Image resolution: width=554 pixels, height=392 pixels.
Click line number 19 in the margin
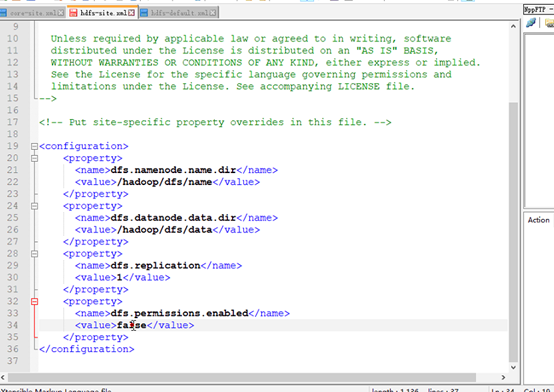click(x=12, y=146)
